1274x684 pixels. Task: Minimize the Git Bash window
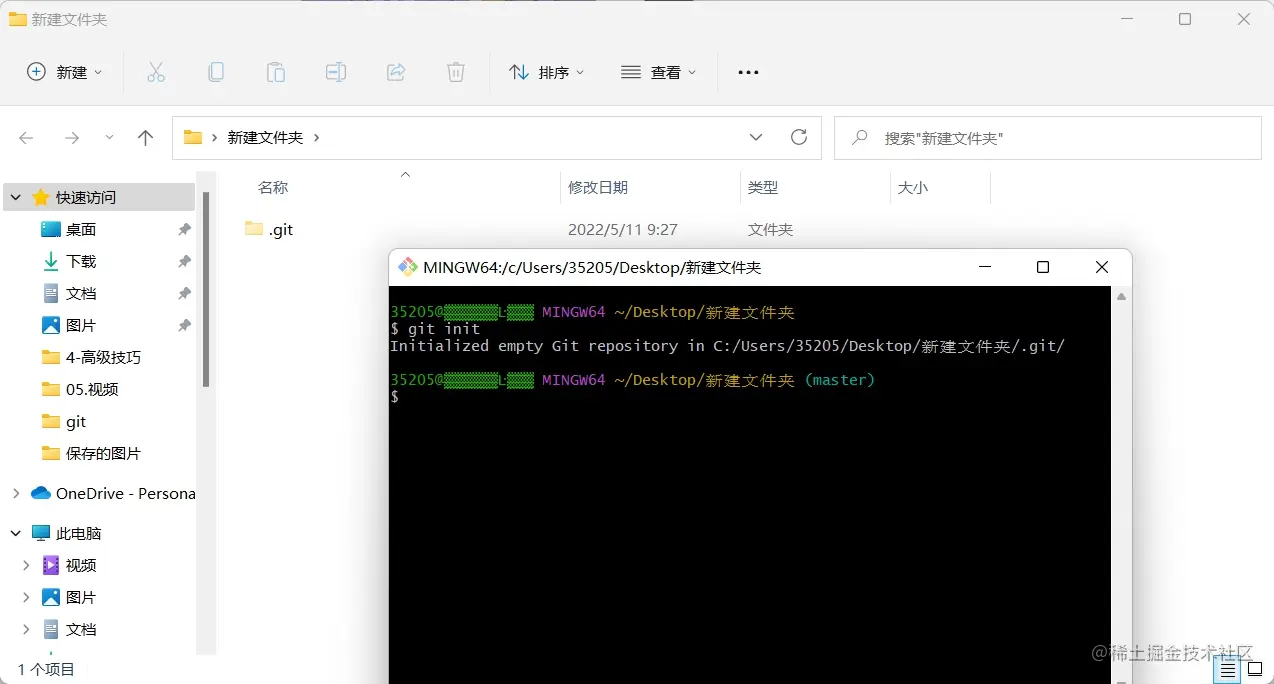[x=985, y=267]
